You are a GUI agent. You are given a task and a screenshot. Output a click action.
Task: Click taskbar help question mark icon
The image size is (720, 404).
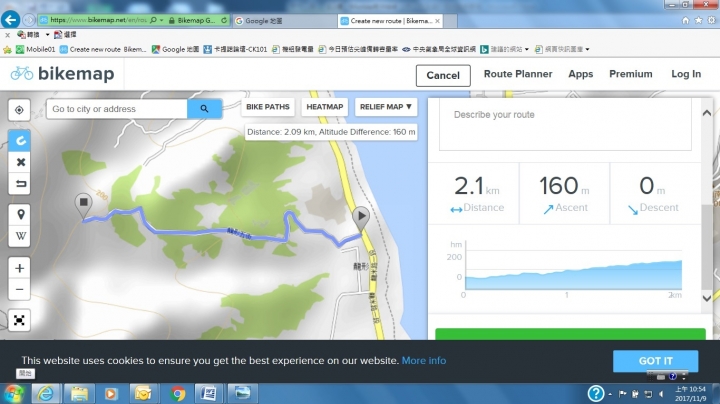tap(596, 393)
